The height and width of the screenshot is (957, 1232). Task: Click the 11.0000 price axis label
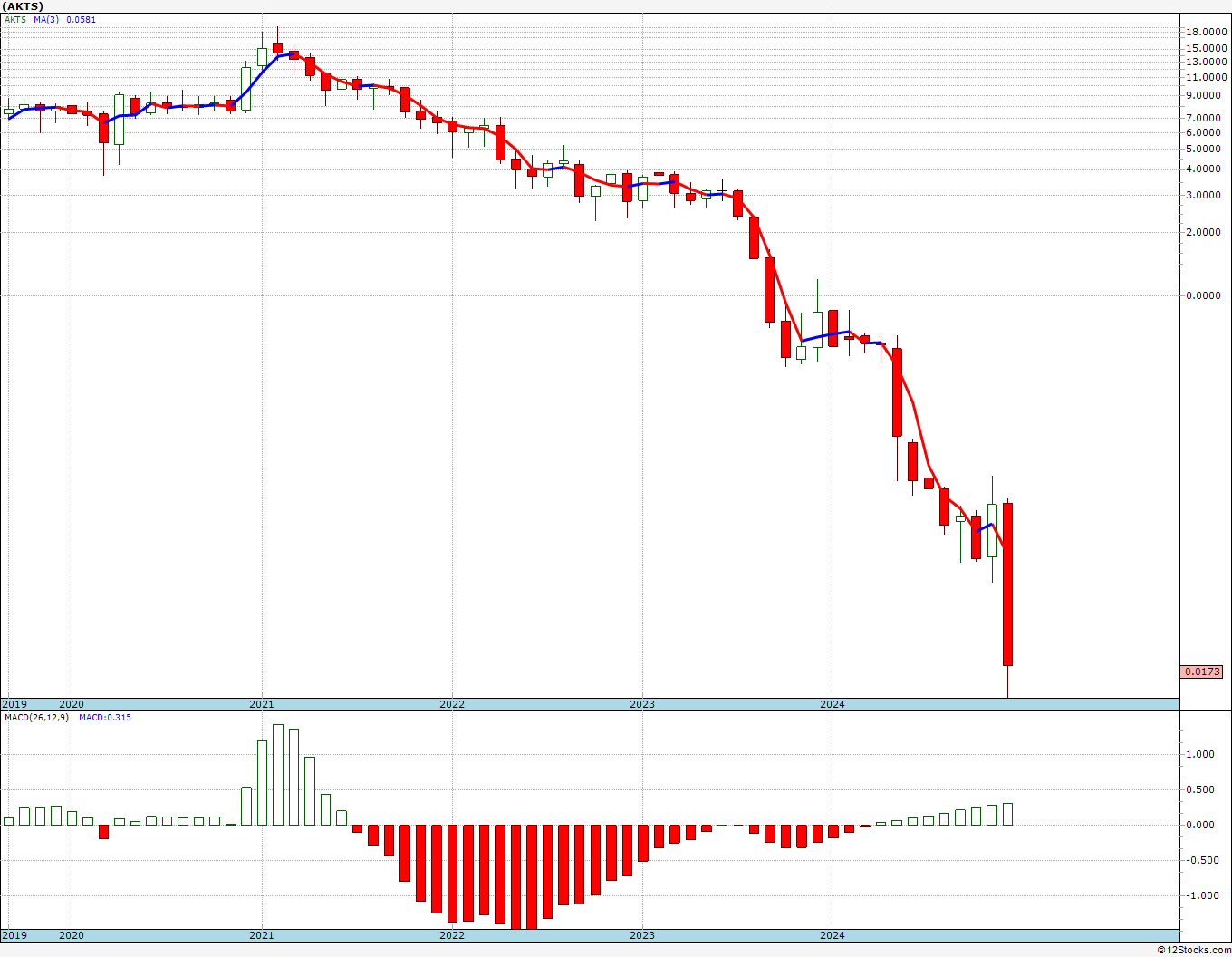pyautogui.click(x=1206, y=77)
